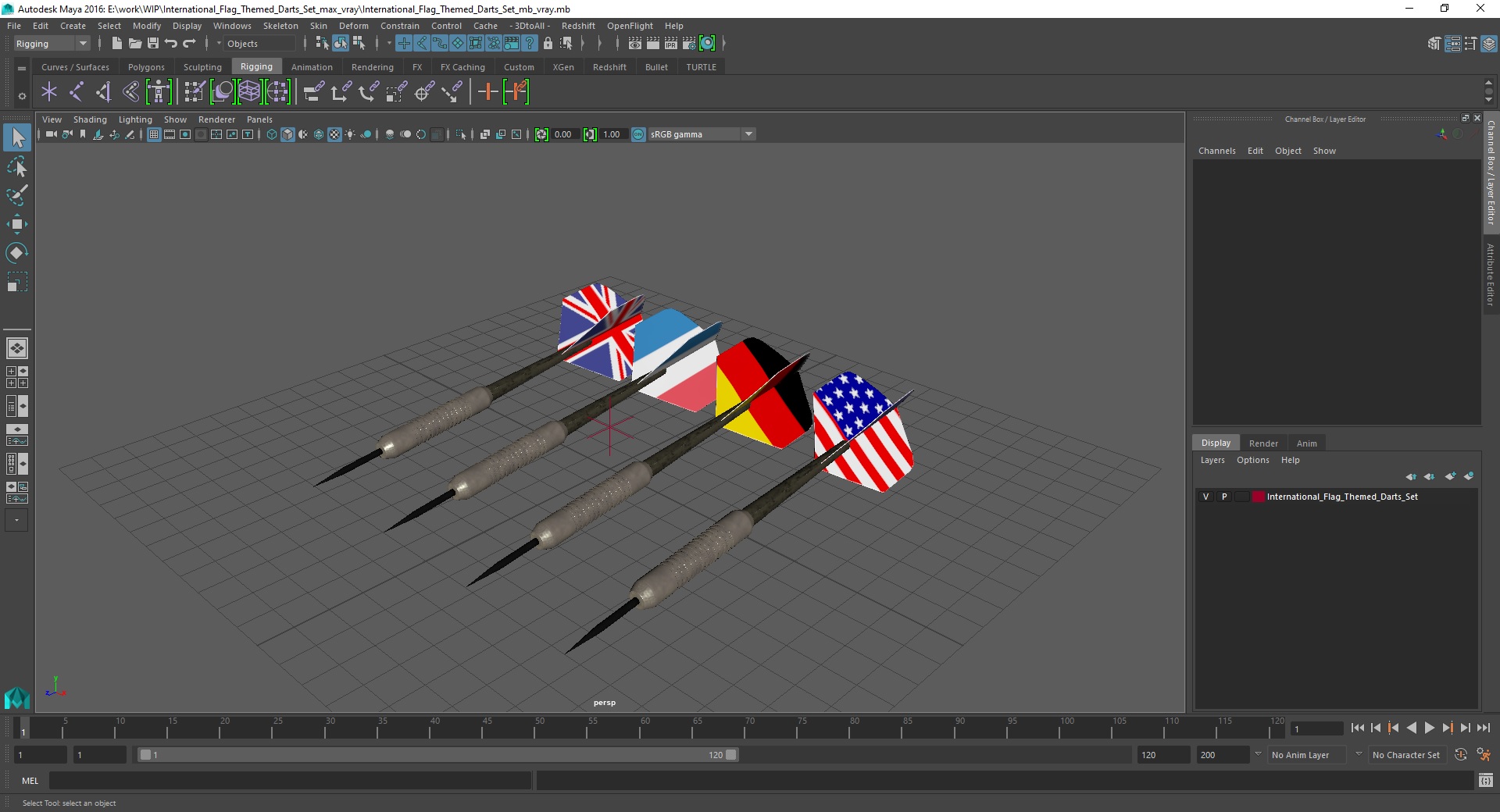
Task: Toggle snap to grids icon
Action: click(404, 44)
